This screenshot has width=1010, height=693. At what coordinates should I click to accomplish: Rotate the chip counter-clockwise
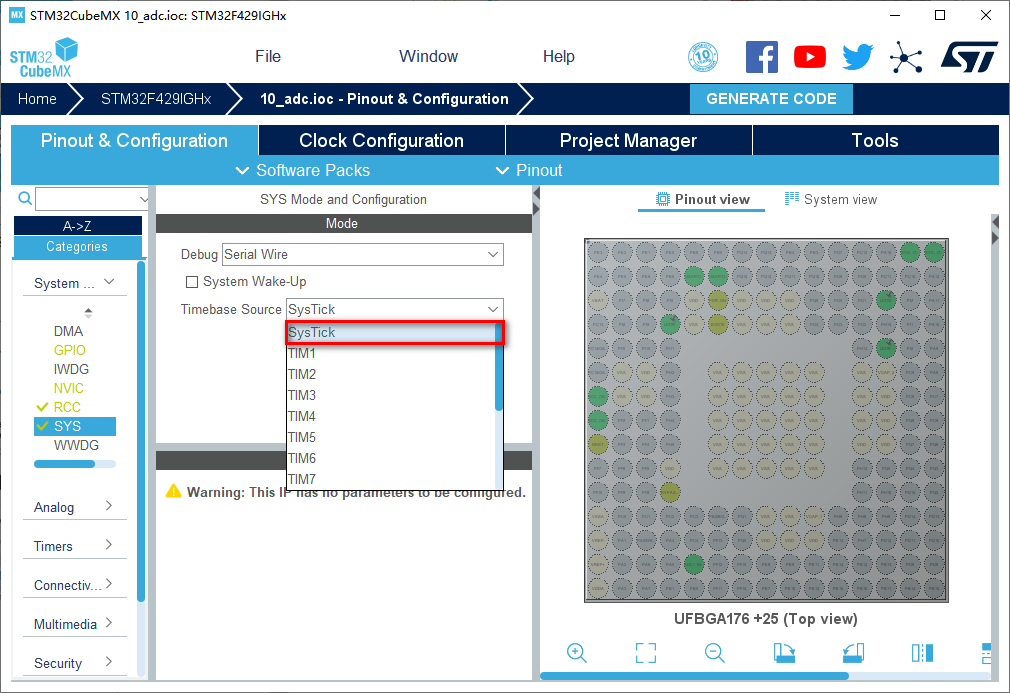tap(853, 653)
